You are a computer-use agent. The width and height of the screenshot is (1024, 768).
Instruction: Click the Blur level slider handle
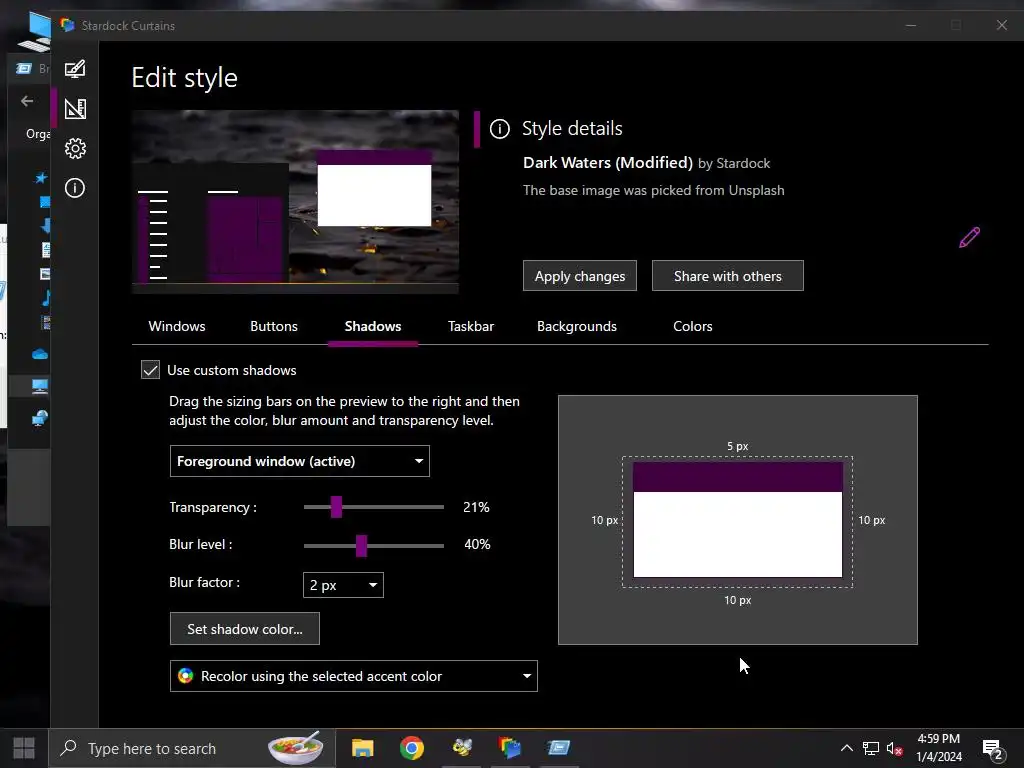click(x=361, y=545)
